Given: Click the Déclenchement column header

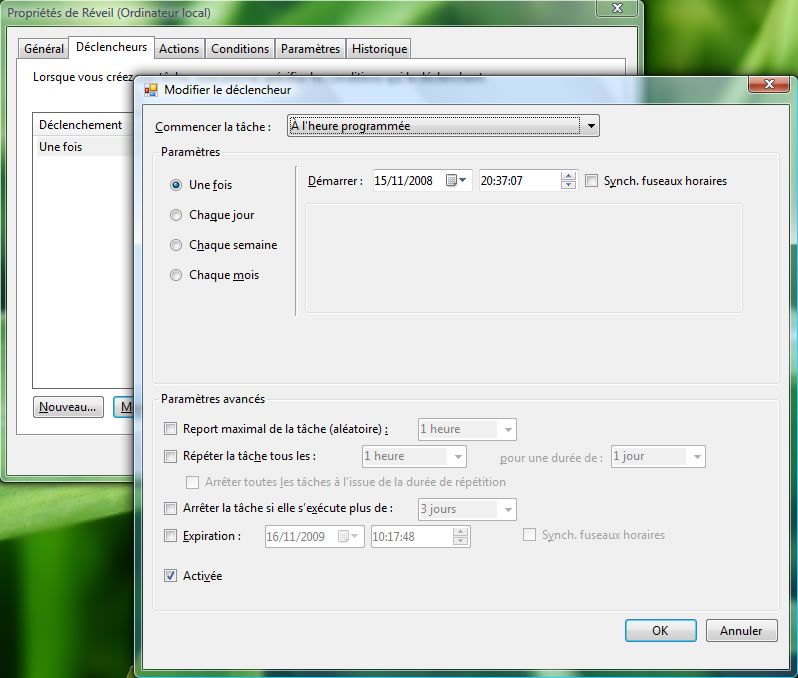Looking at the screenshot, I should [84, 125].
